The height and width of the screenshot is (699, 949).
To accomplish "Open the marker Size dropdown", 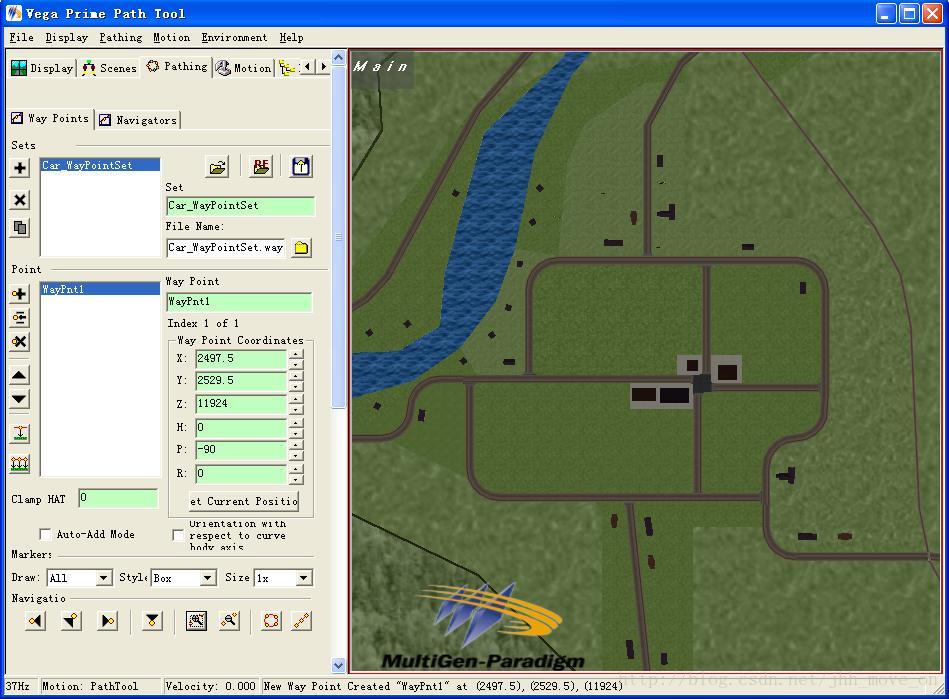I will point(303,578).
